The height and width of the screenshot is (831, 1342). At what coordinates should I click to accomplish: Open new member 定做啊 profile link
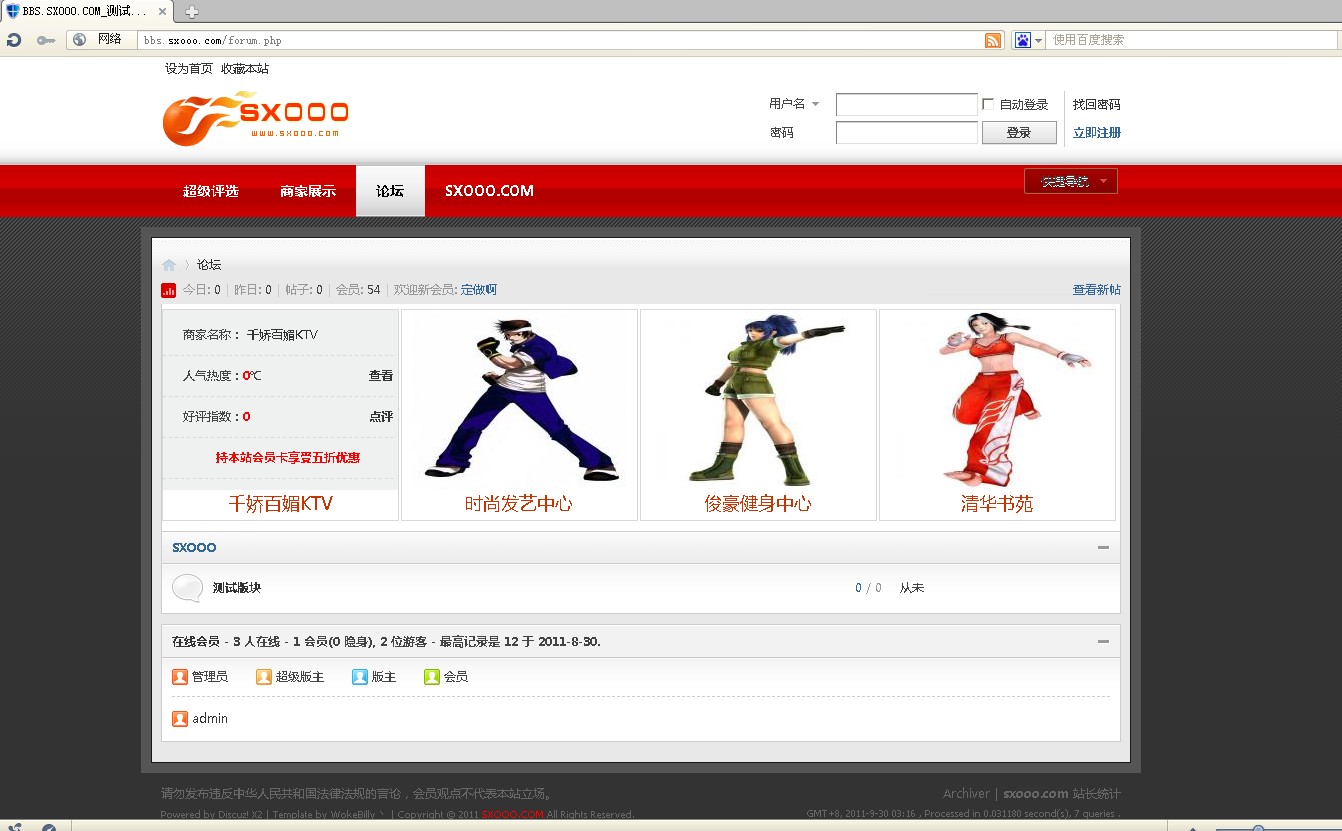click(479, 290)
